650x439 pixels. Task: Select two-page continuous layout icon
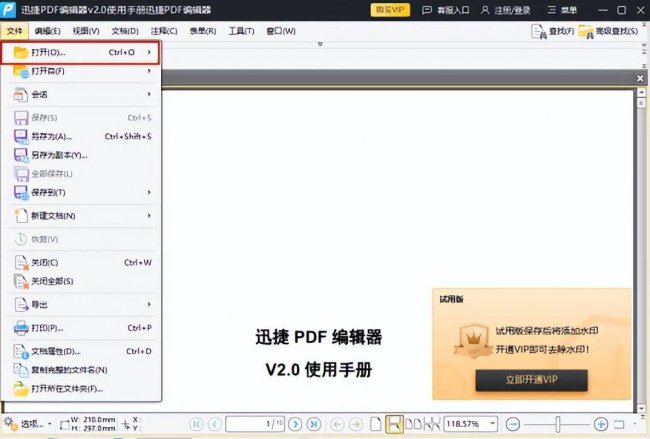[x=432, y=424]
